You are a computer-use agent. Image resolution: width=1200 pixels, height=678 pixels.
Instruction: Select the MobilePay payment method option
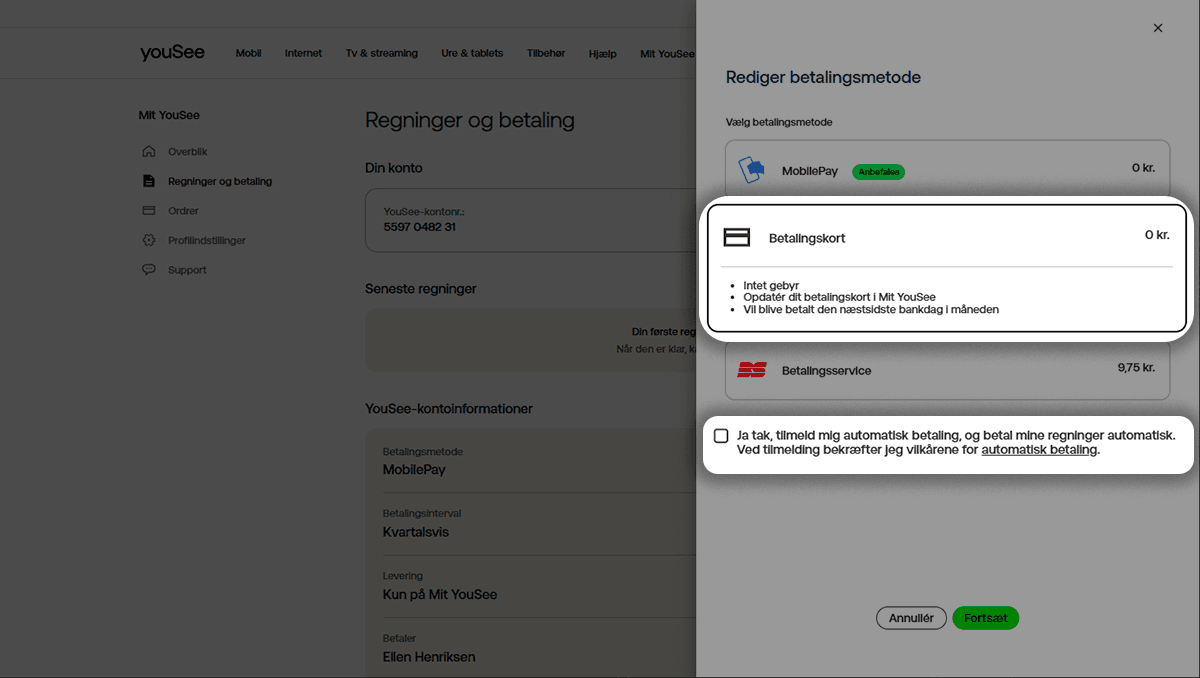(x=946, y=169)
